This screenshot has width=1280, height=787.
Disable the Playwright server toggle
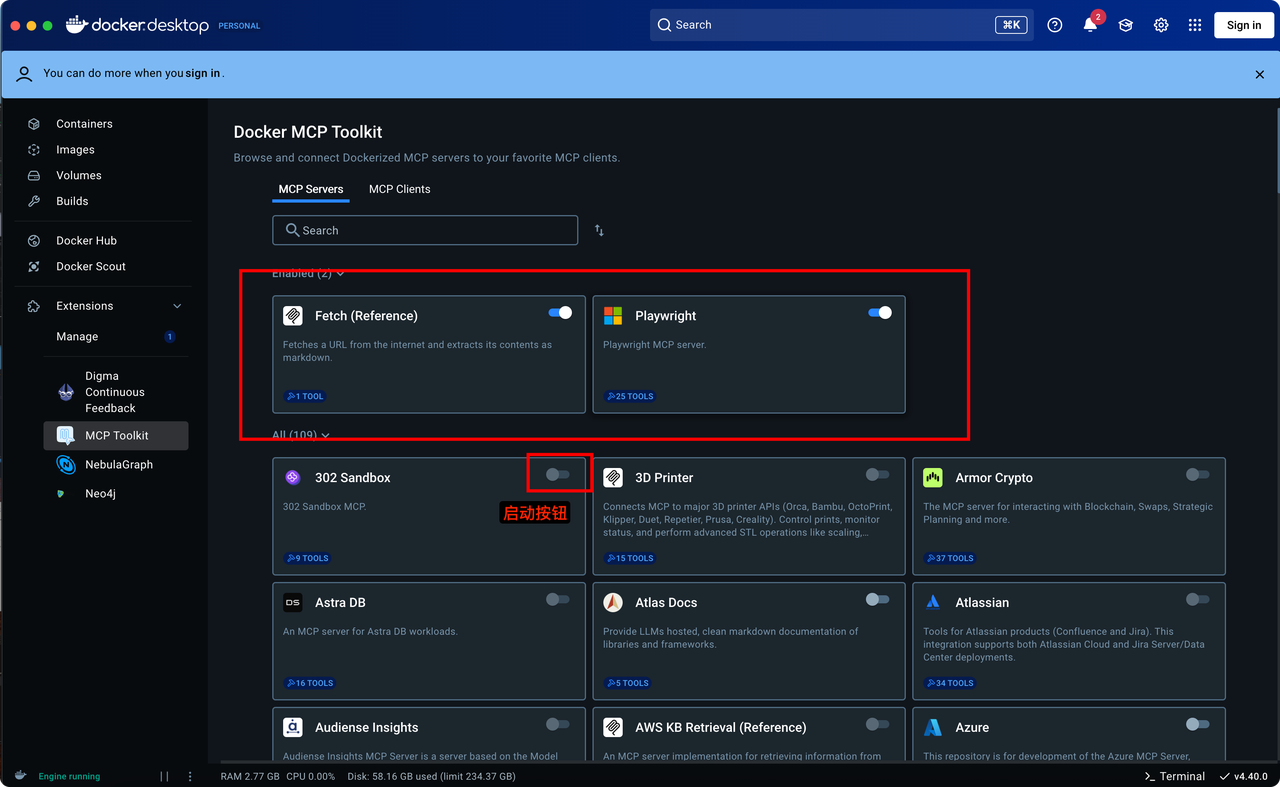click(x=880, y=313)
